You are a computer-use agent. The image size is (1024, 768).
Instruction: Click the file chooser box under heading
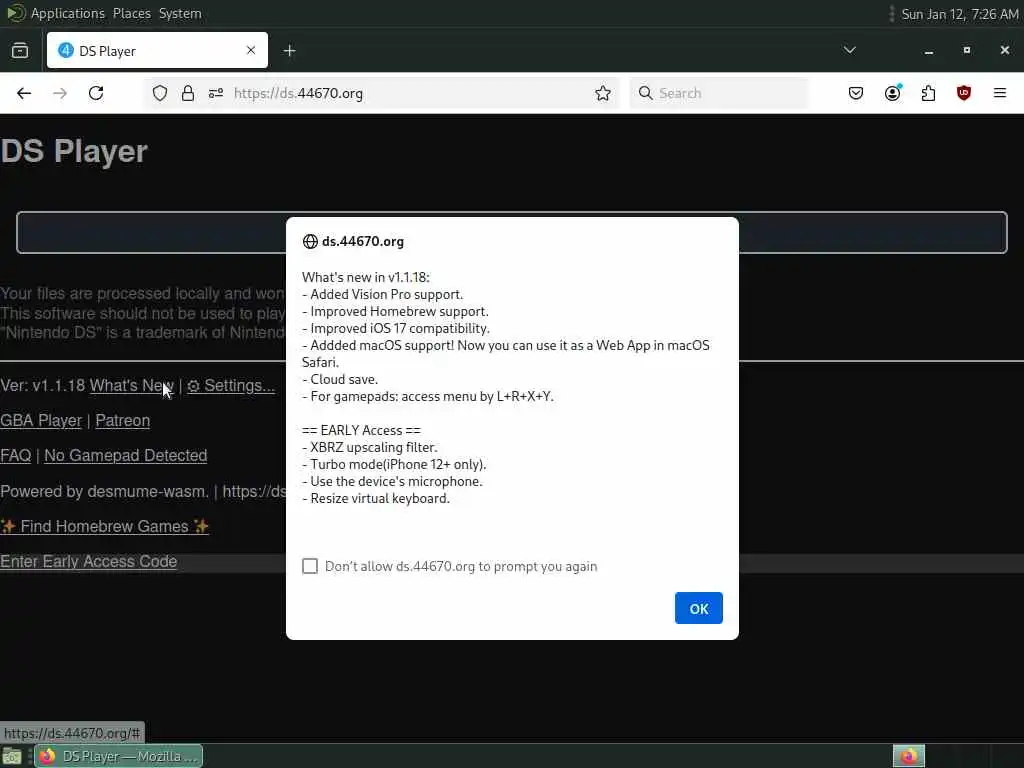[x=511, y=232]
